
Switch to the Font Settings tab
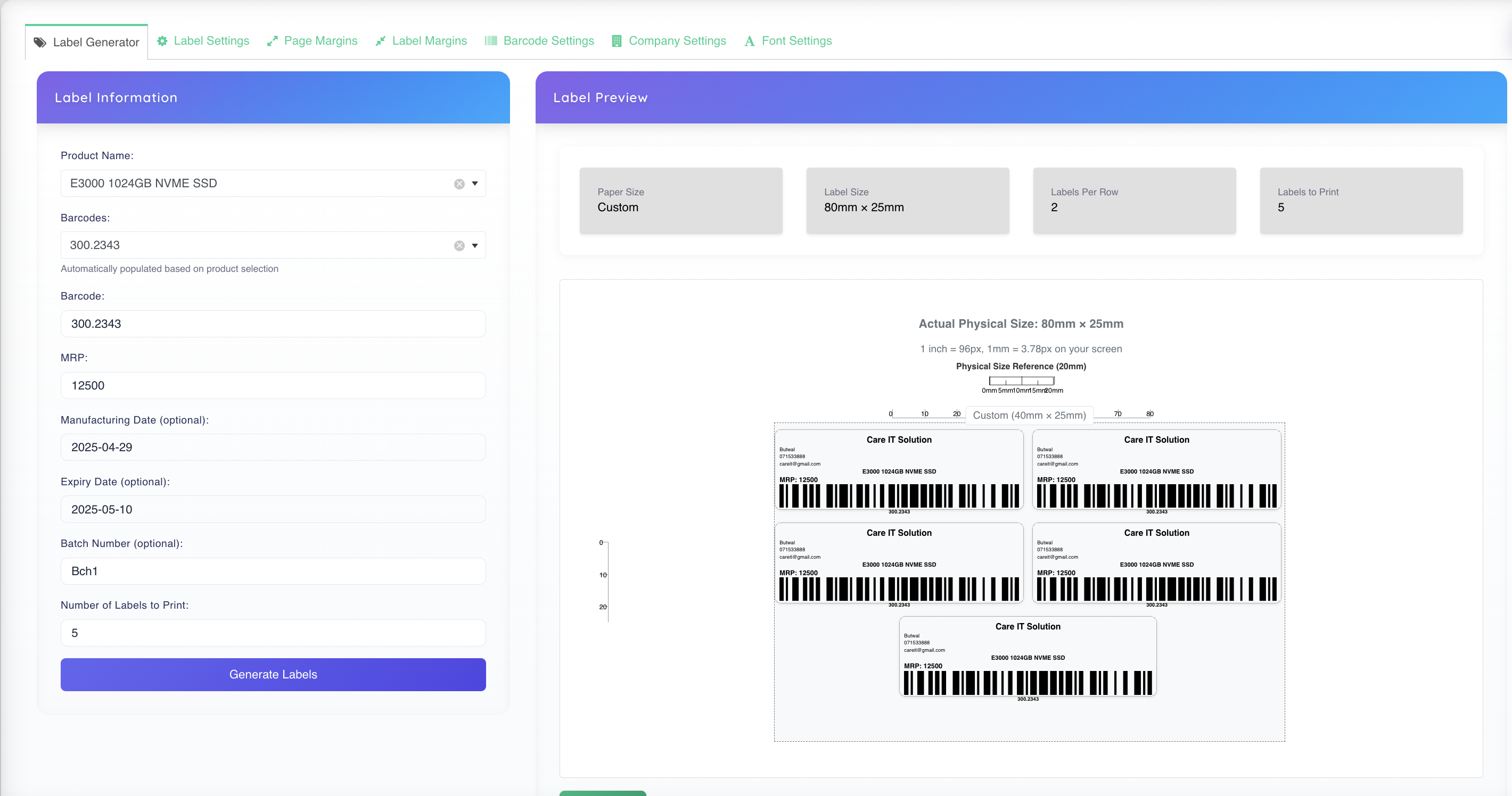pyautogui.click(x=796, y=41)
